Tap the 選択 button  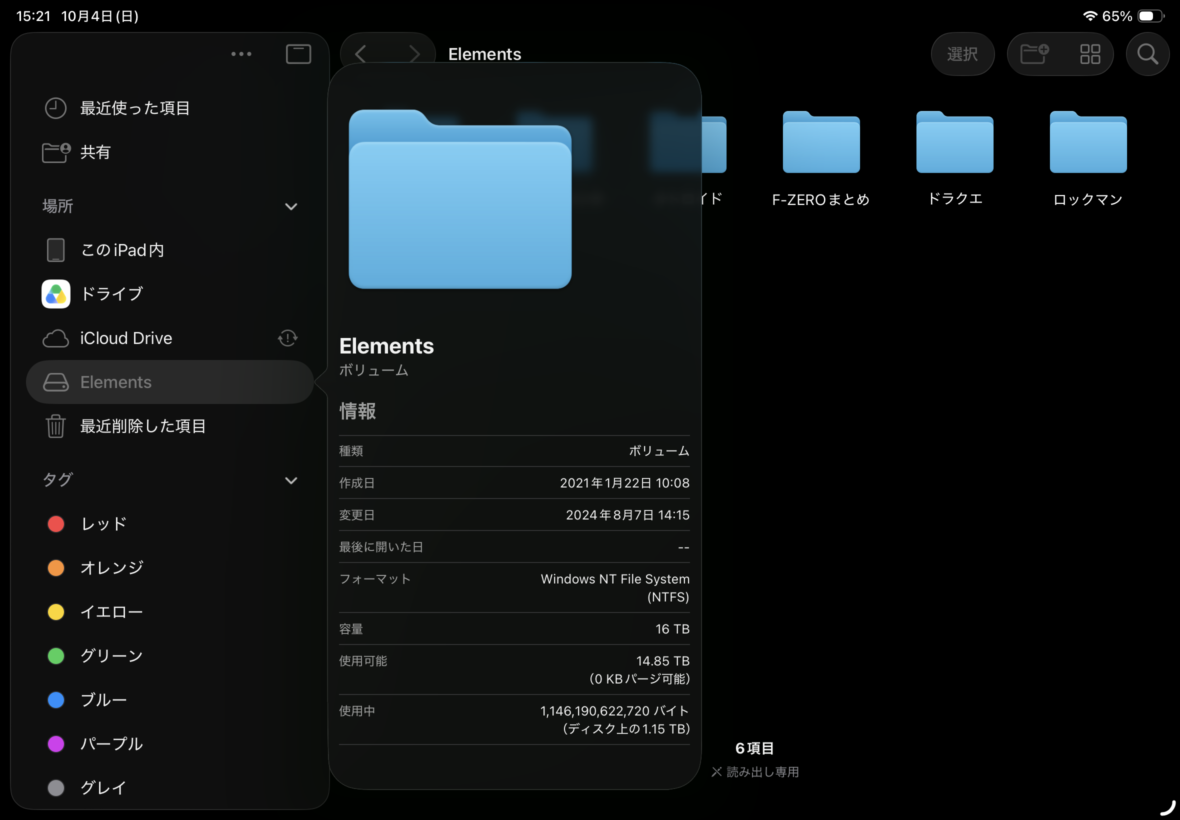pos(963,54)
